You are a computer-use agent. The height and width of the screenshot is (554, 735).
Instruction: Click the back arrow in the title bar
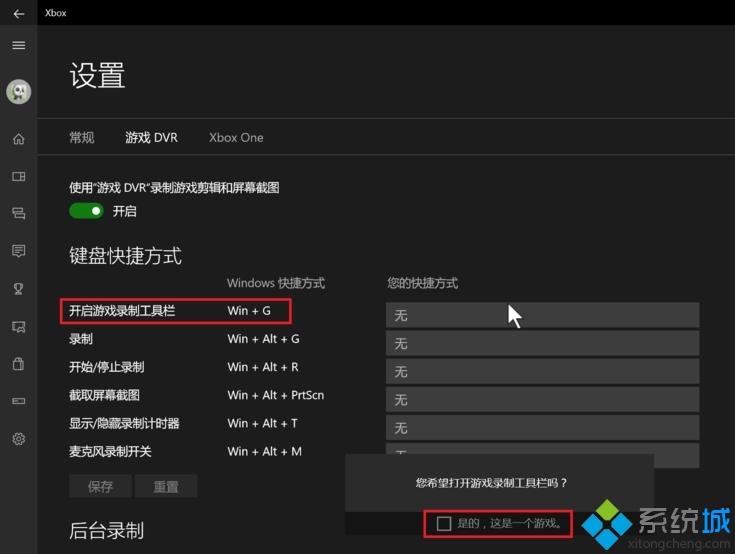[19, 14]
